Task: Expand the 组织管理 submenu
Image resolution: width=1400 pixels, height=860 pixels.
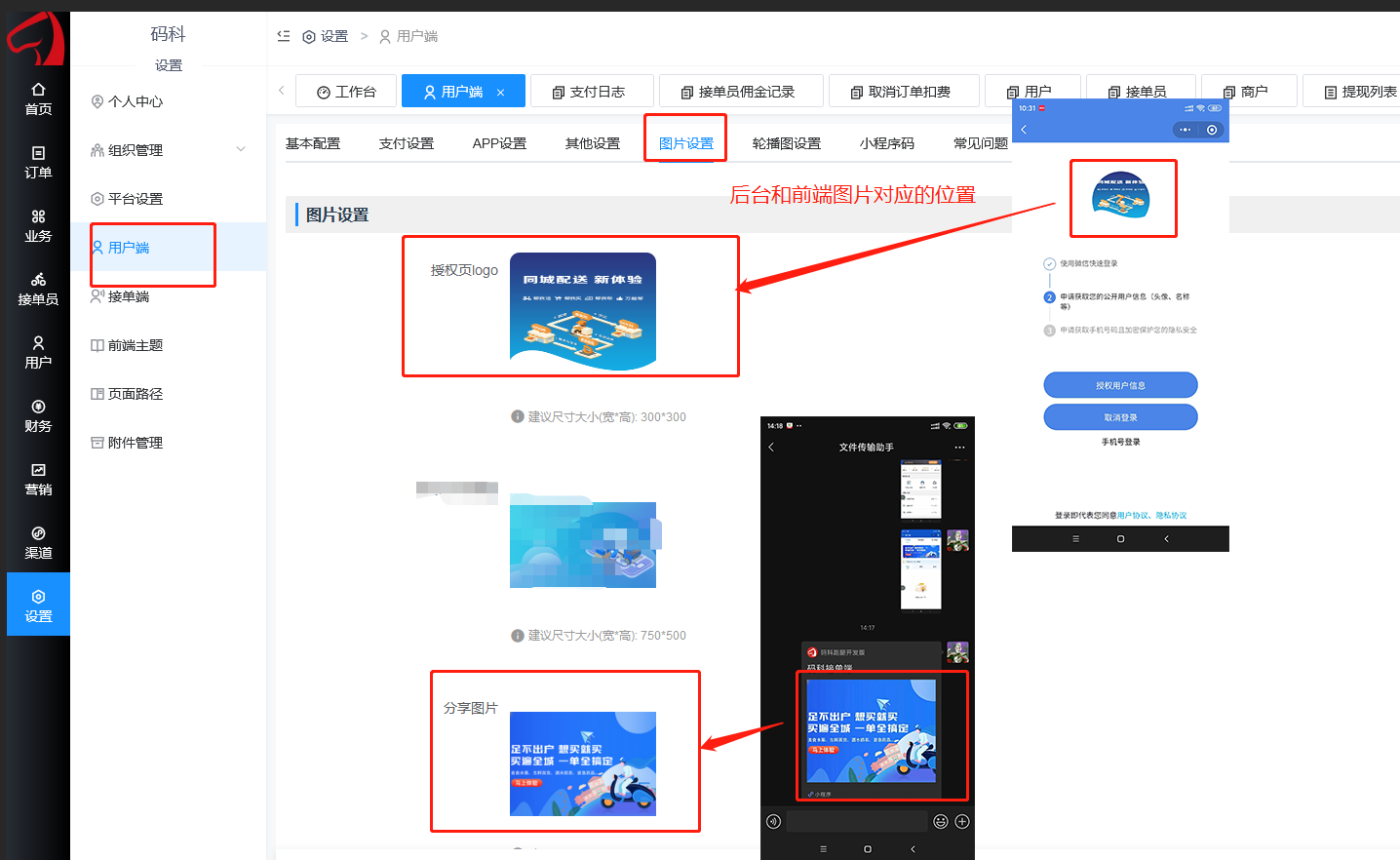Action: pos(241,149)
